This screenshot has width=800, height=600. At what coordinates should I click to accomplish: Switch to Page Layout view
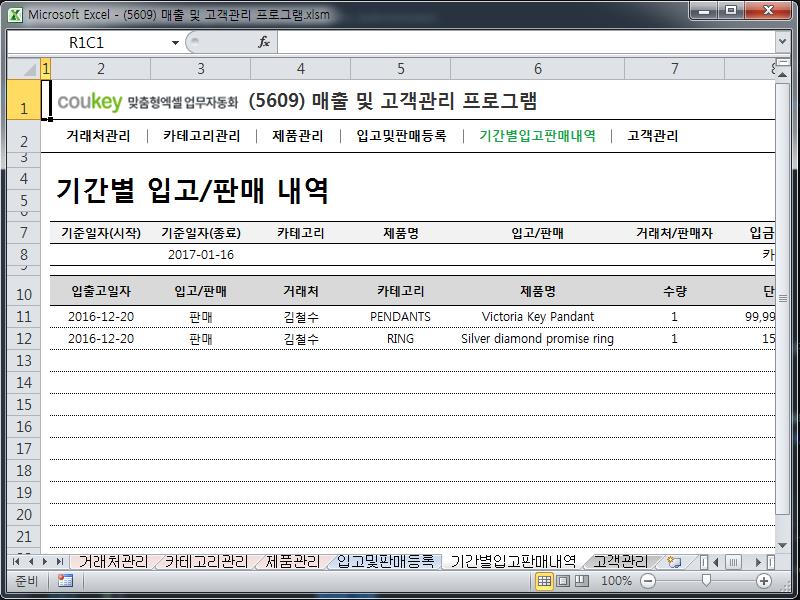563,581
